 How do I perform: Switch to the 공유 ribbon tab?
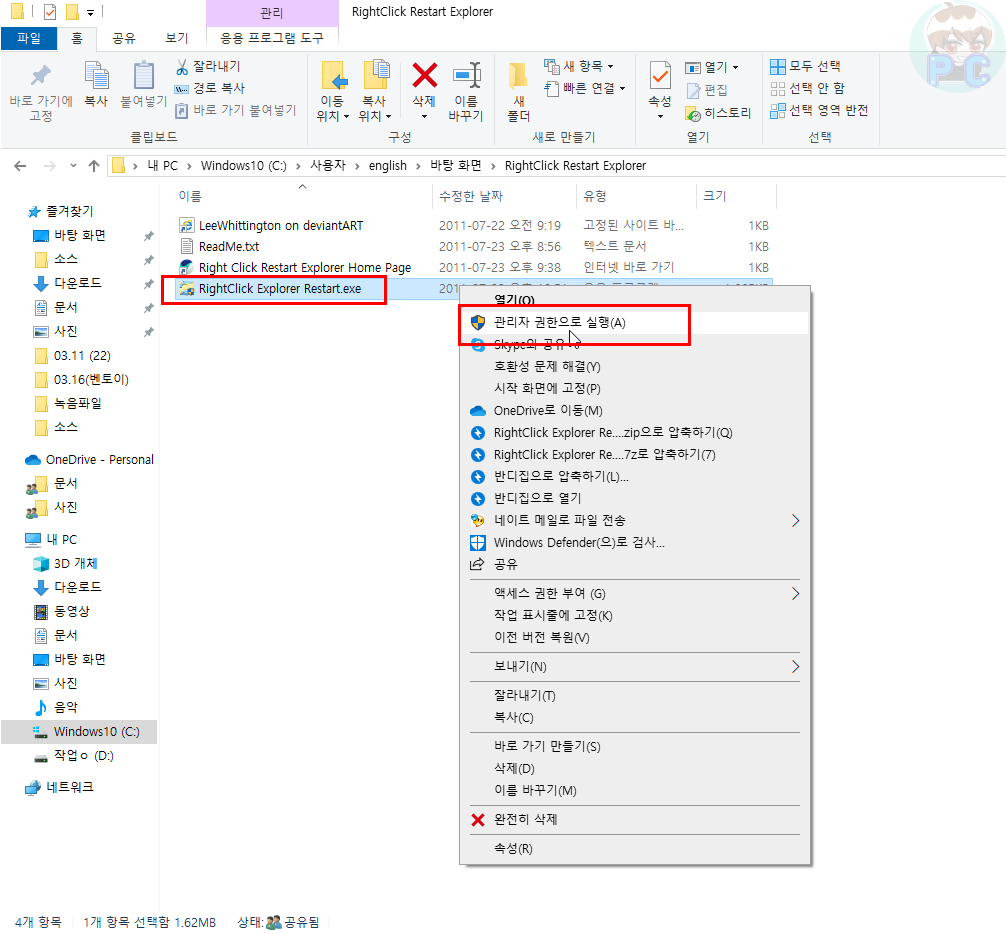click(x=124, y=38)
